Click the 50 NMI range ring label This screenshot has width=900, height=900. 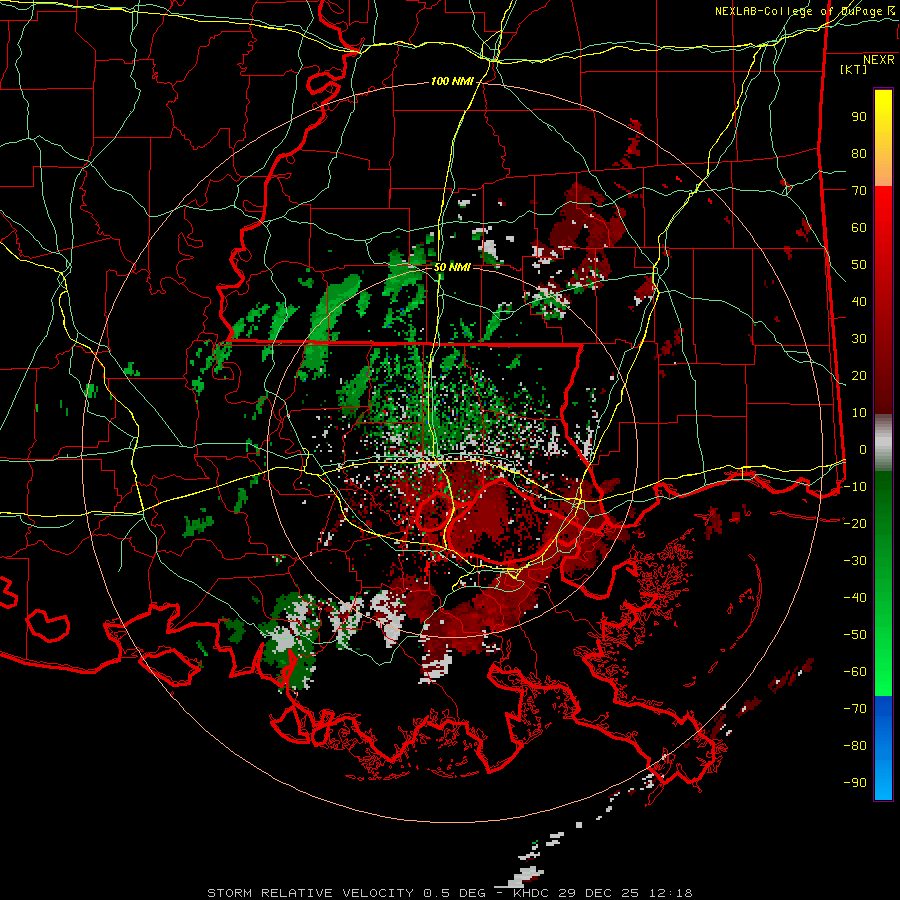(452, 267)
